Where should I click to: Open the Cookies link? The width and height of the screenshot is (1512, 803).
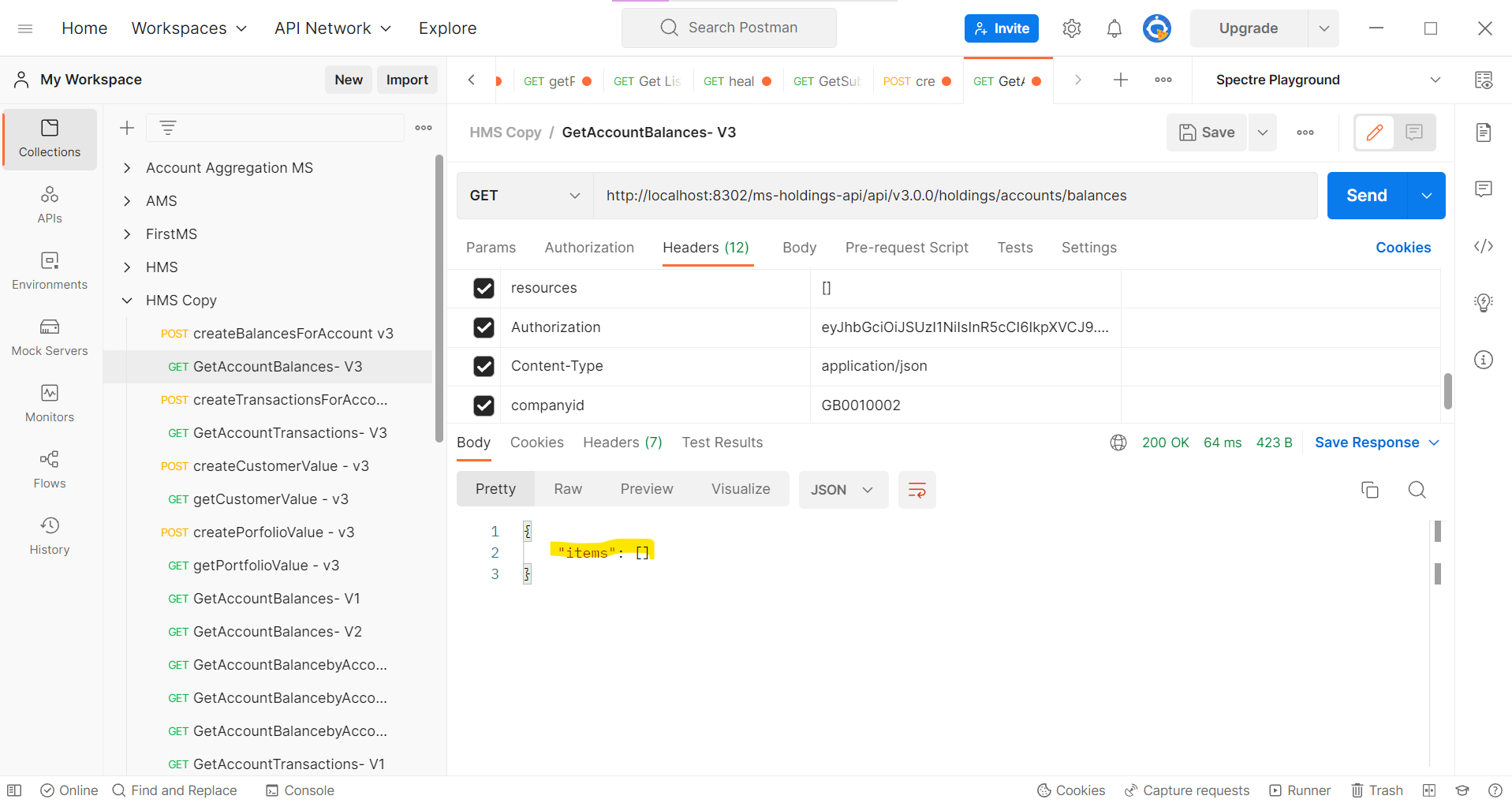pos(1403,248)
